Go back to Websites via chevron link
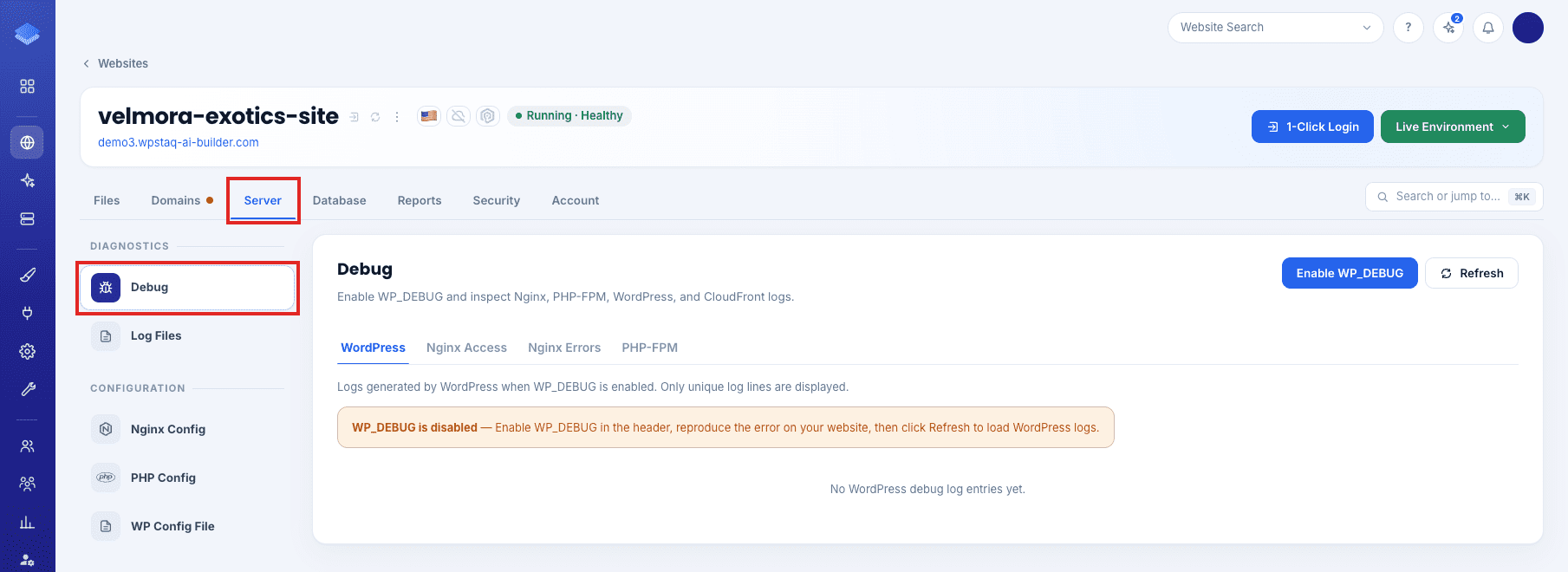1568x572 pixels. [115, 63]
